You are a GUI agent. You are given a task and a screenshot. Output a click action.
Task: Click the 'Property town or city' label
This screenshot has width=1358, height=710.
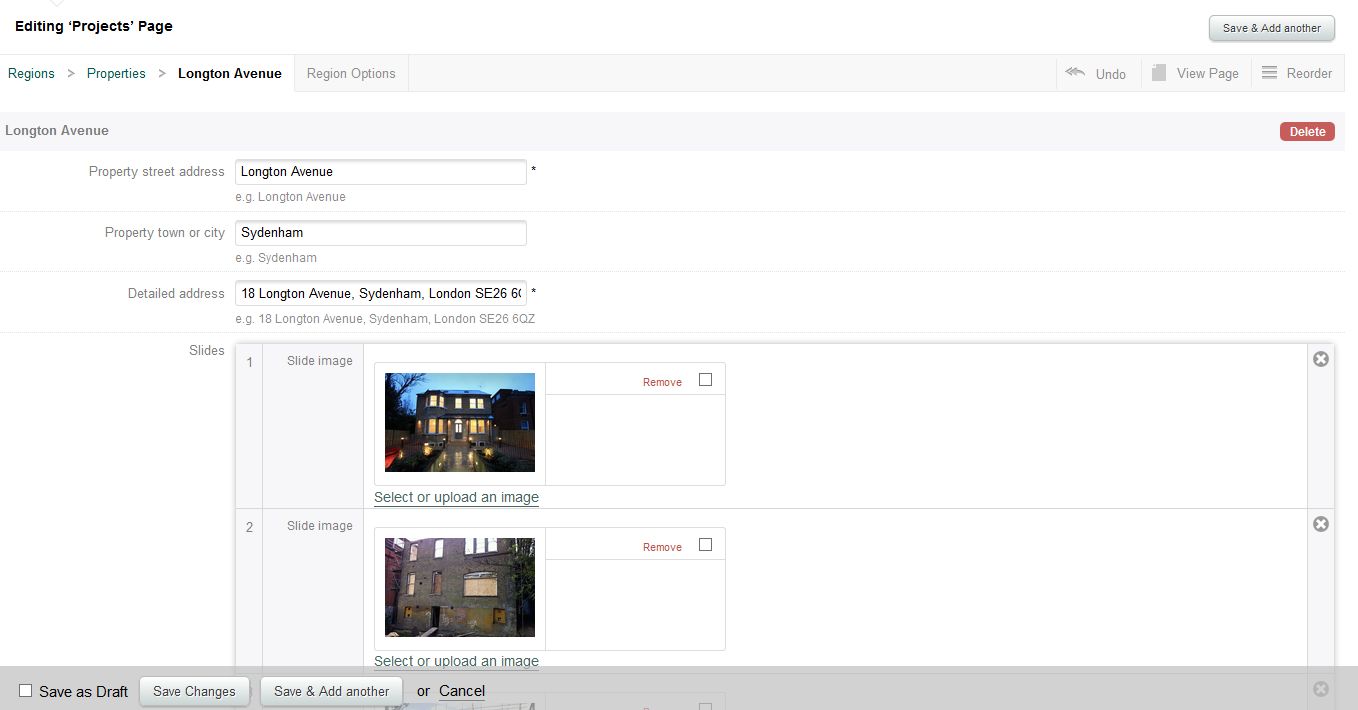tap(165, 233)
